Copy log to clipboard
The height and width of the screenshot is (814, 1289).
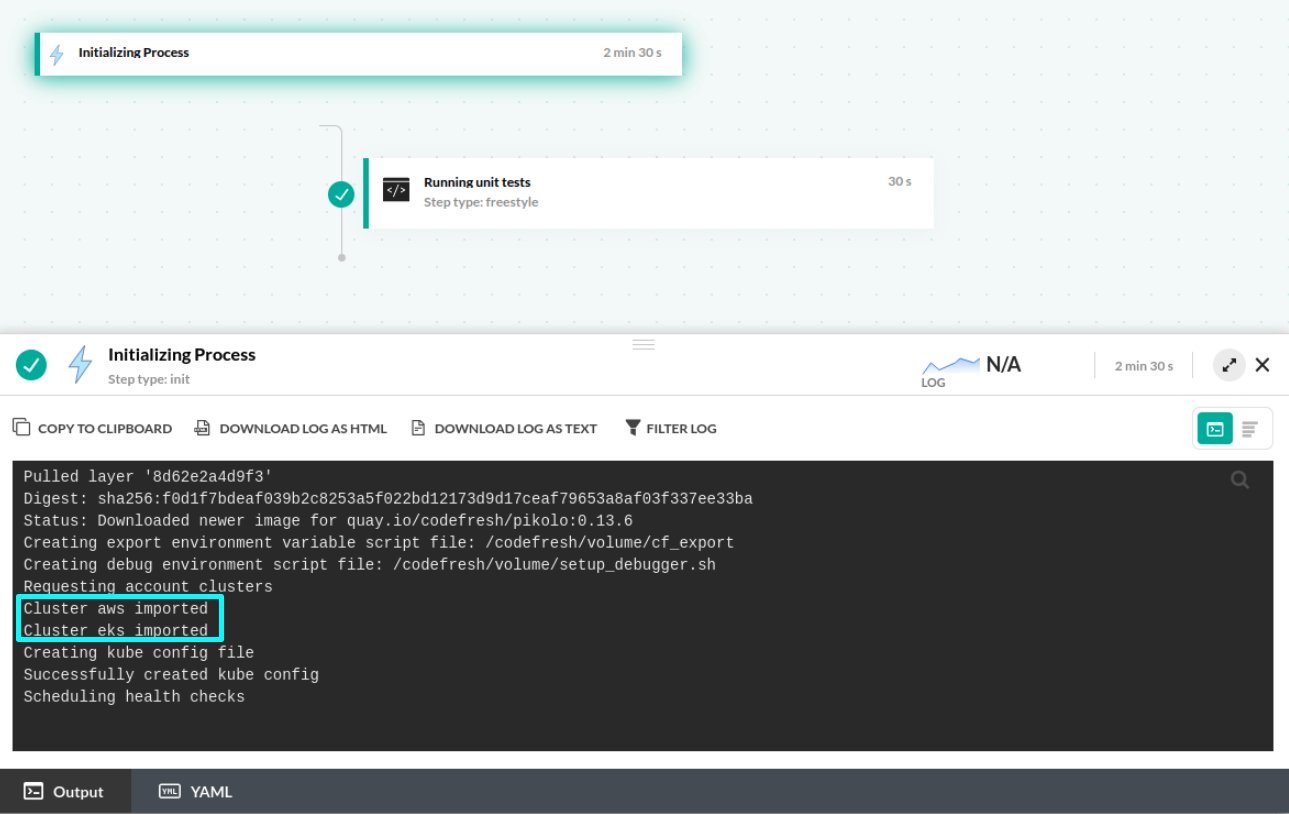pos(92,428)
